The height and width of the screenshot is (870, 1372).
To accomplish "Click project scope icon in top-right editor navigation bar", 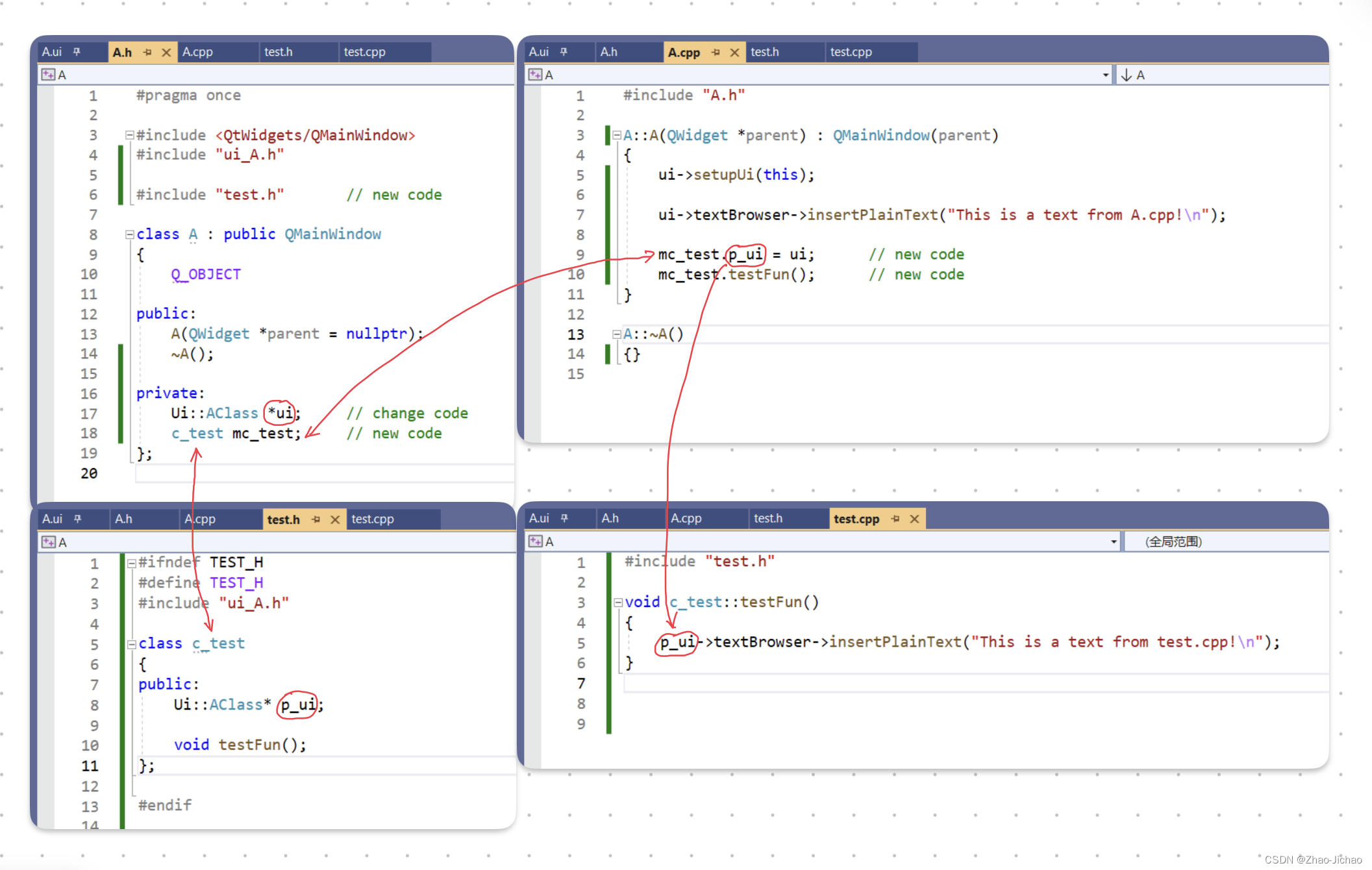I will coord(535,75).
